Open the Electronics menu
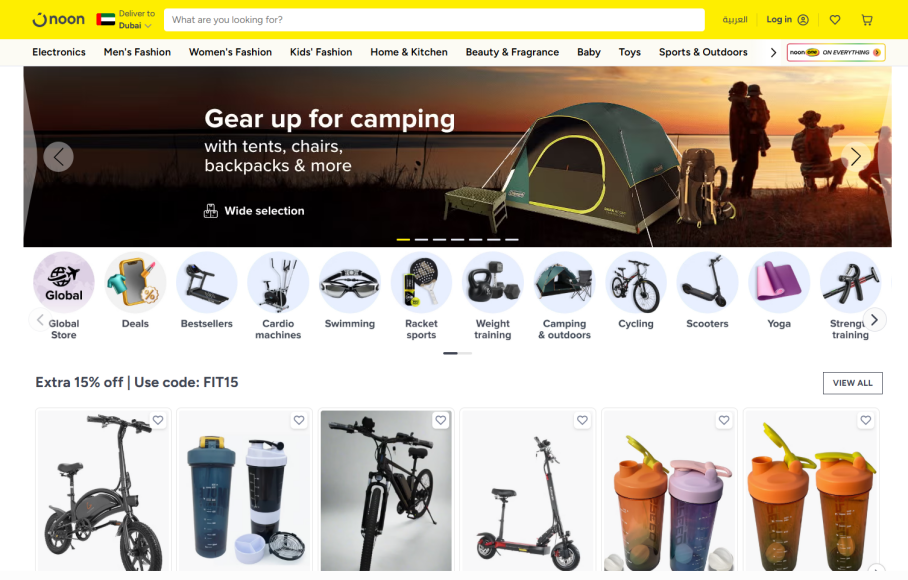 coord(58,52)
